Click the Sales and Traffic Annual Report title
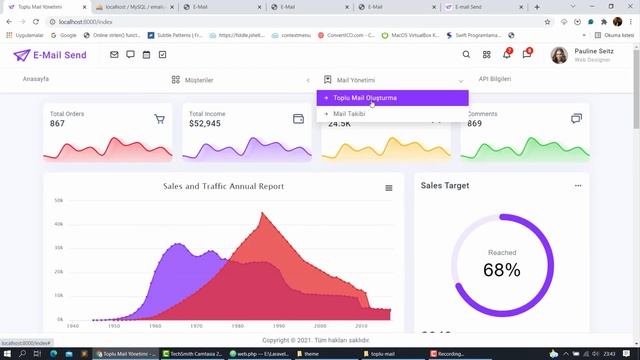The height and width of the screenshot is (360, 640). (x=223, y=186)
